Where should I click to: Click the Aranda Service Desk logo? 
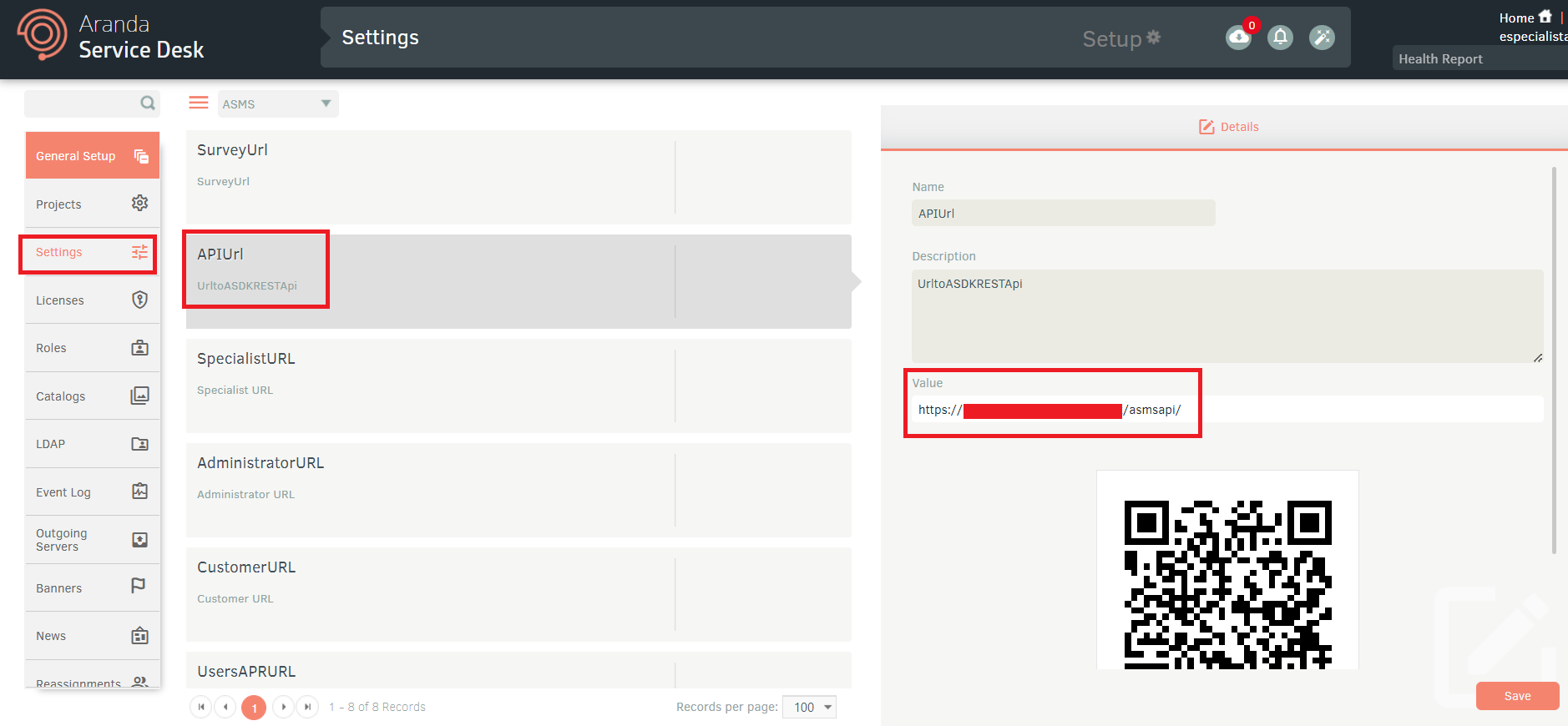(111, 37)
